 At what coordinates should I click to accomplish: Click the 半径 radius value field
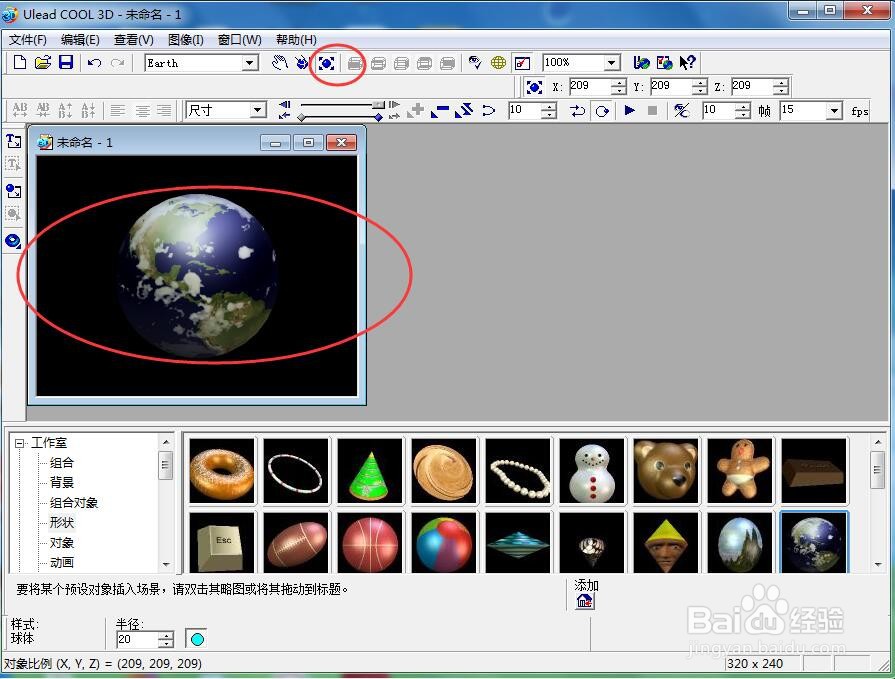(x=136, y=640)
